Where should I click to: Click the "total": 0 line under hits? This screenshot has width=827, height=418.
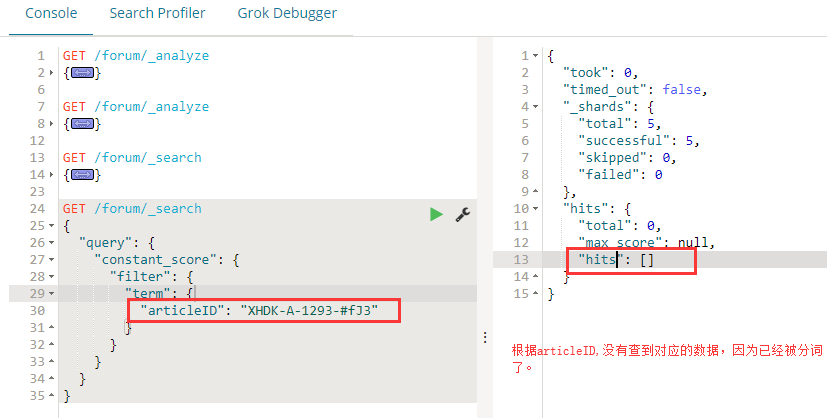pos(620,226)
